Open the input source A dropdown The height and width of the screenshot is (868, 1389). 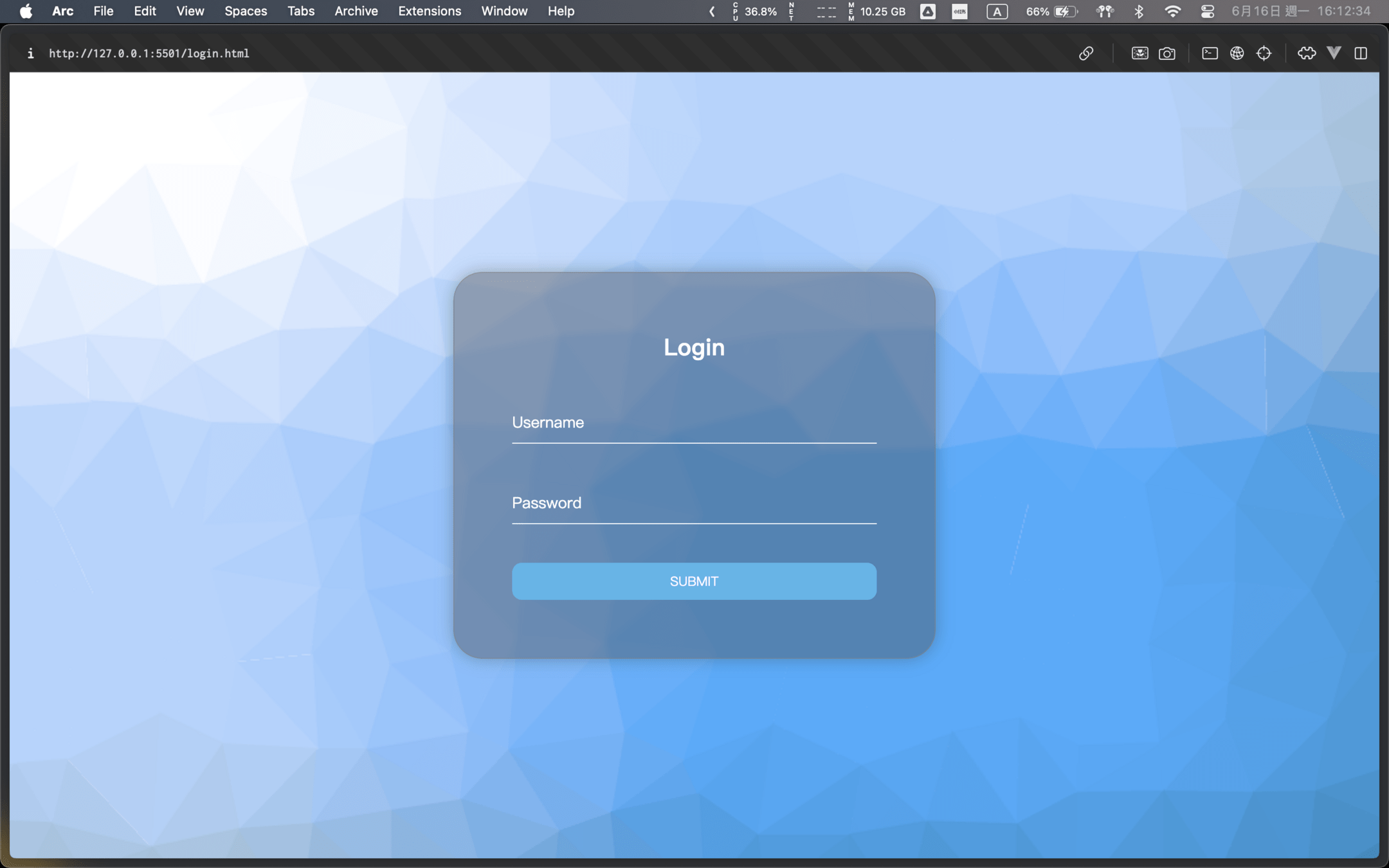(997, 11)
